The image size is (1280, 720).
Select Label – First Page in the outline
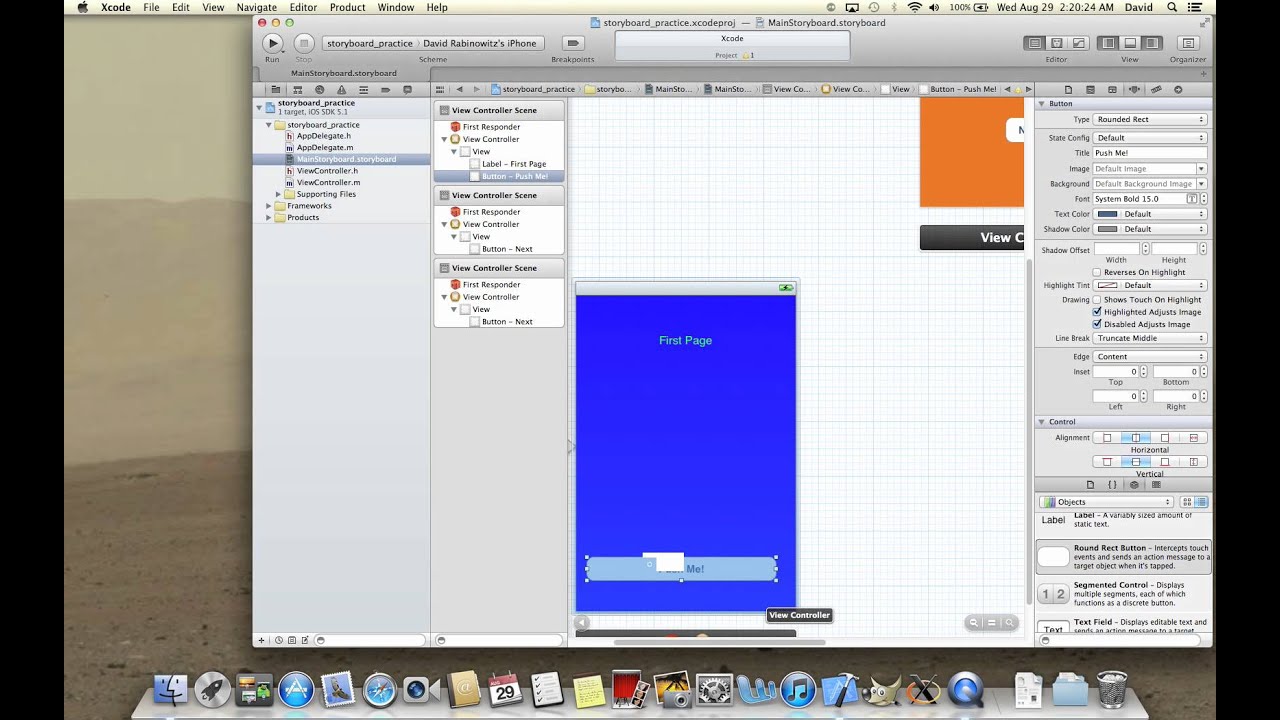(514, 164)
